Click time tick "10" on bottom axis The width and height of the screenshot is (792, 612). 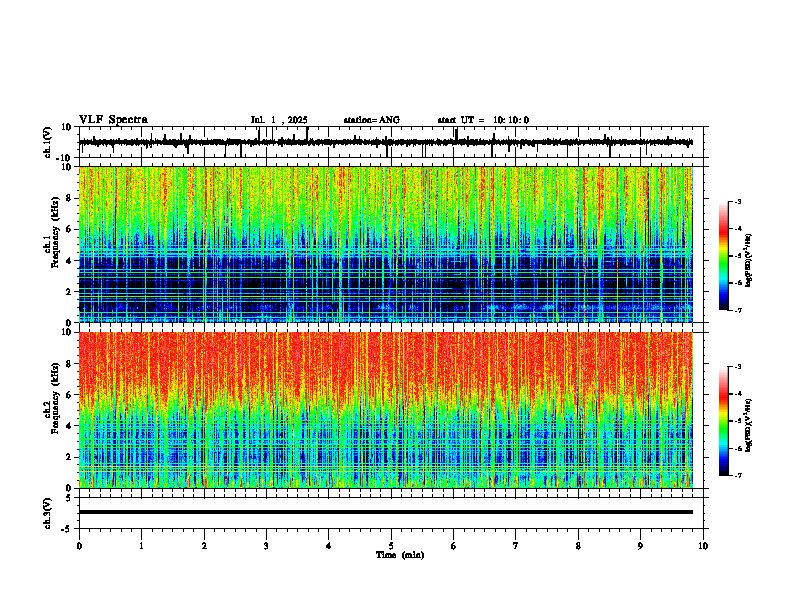point(703,546)
